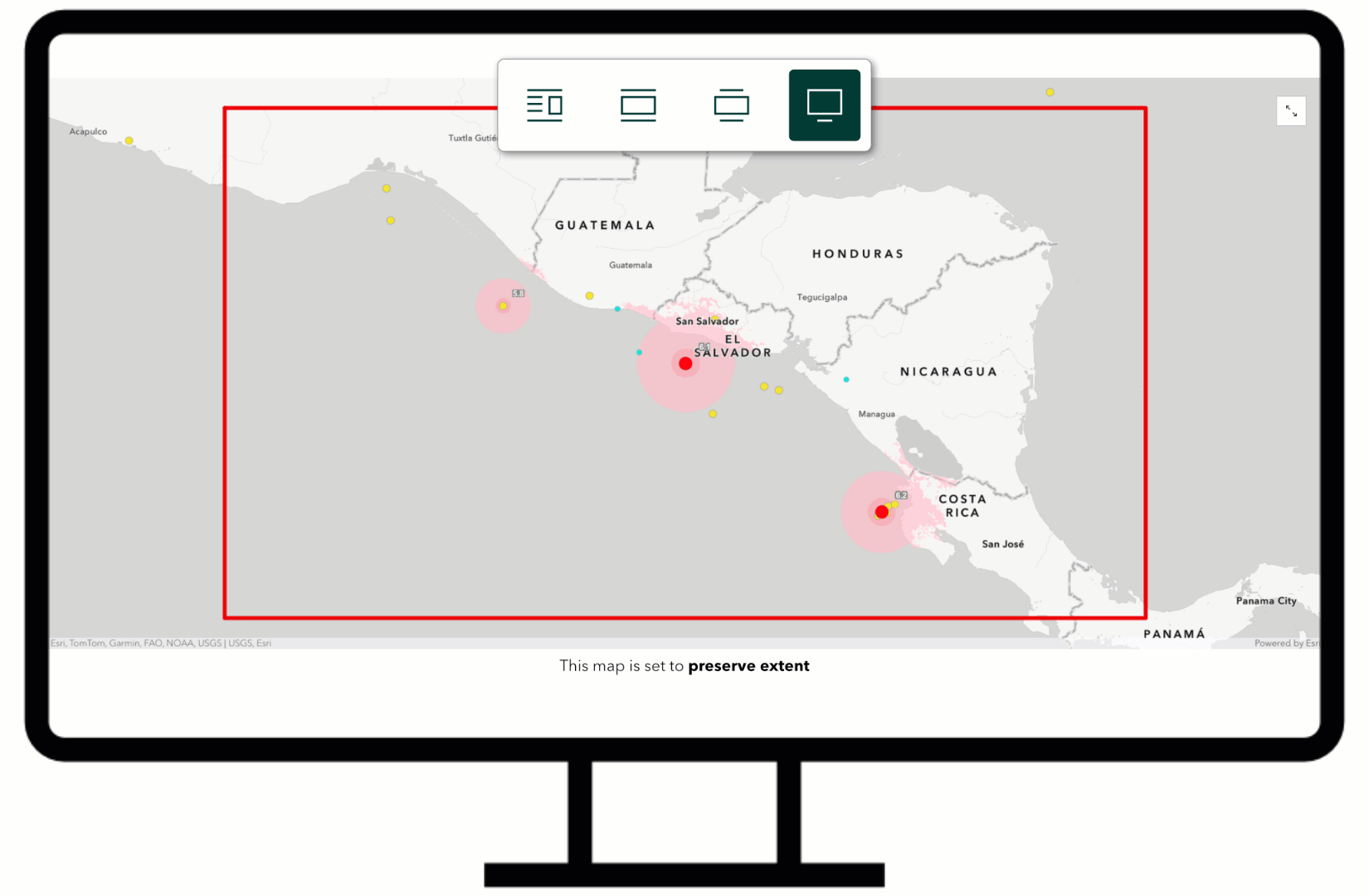The image size is (1369, 896).
Task: Choose the second layout icon with lines above and below
Action: click(x=638, y=105)
